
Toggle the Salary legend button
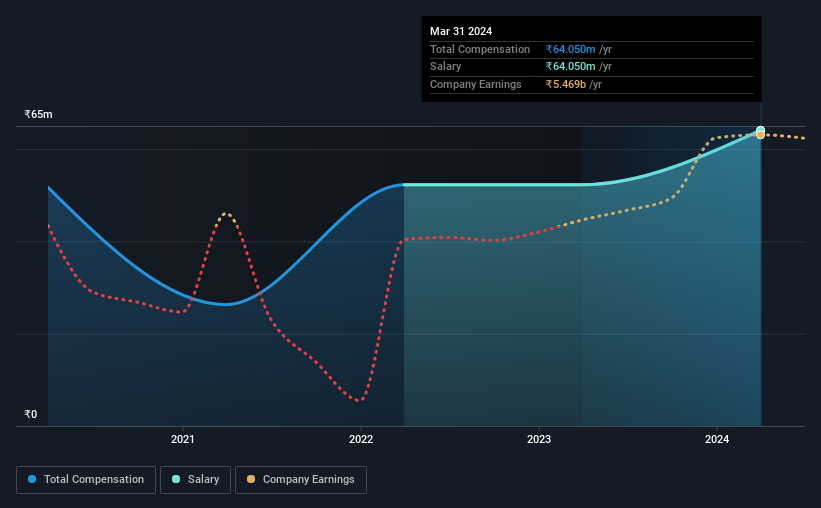pos(195,480)
